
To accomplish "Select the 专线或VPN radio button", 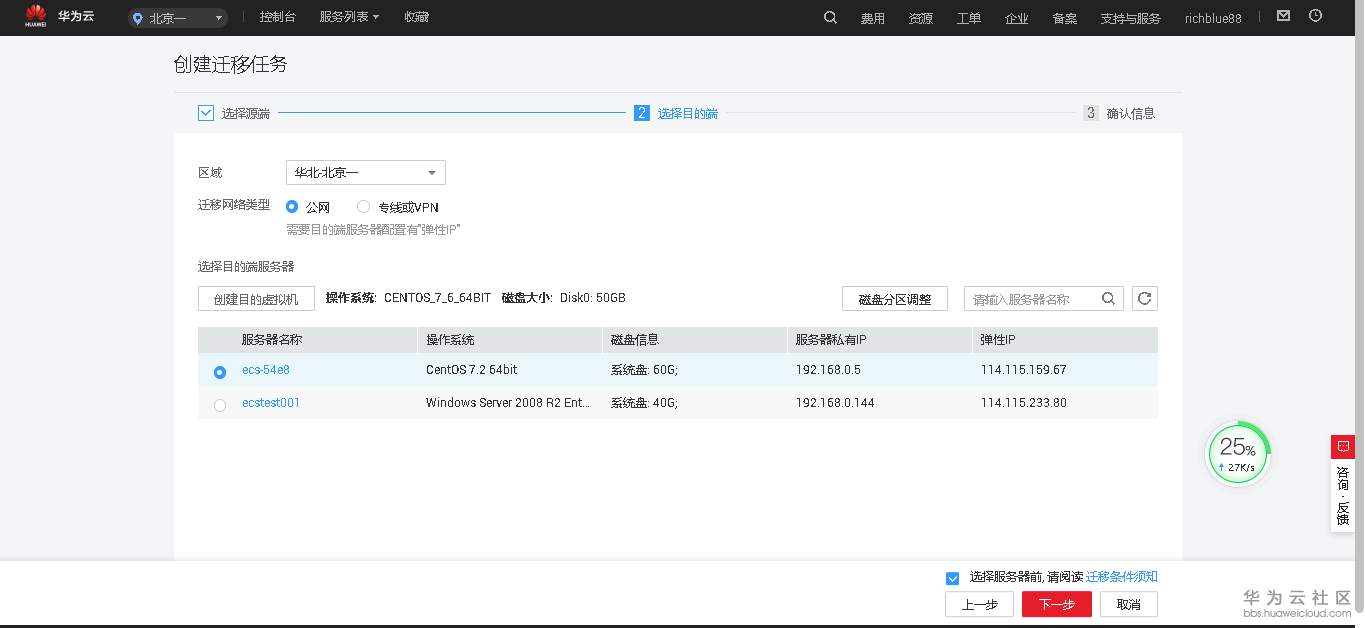I will click(x=364, y=207).
